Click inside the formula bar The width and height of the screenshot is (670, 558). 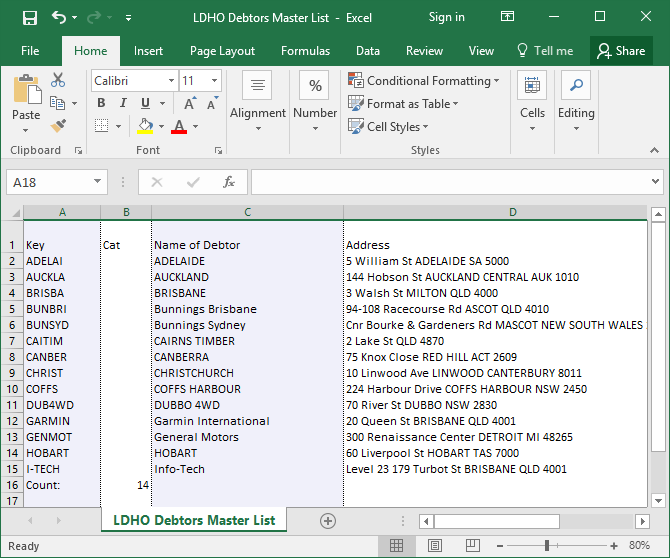click(450, 182)
